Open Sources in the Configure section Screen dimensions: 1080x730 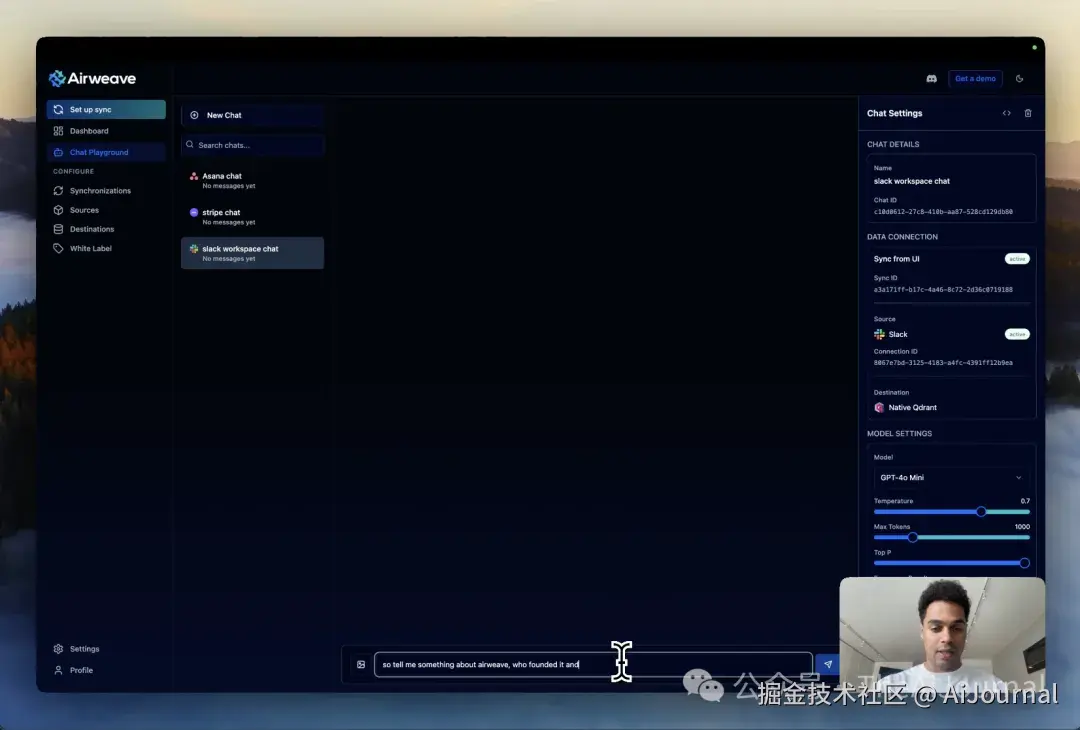click(84, 210)
